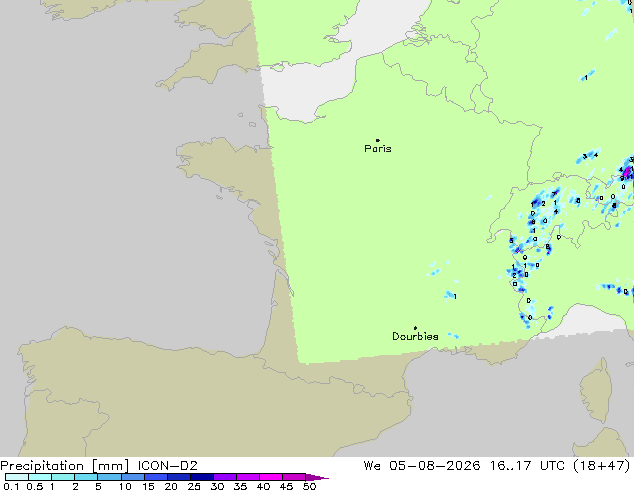
Task: Click the forecast date 'We 05-08-2026'
Action: click(x=422, y=466)
